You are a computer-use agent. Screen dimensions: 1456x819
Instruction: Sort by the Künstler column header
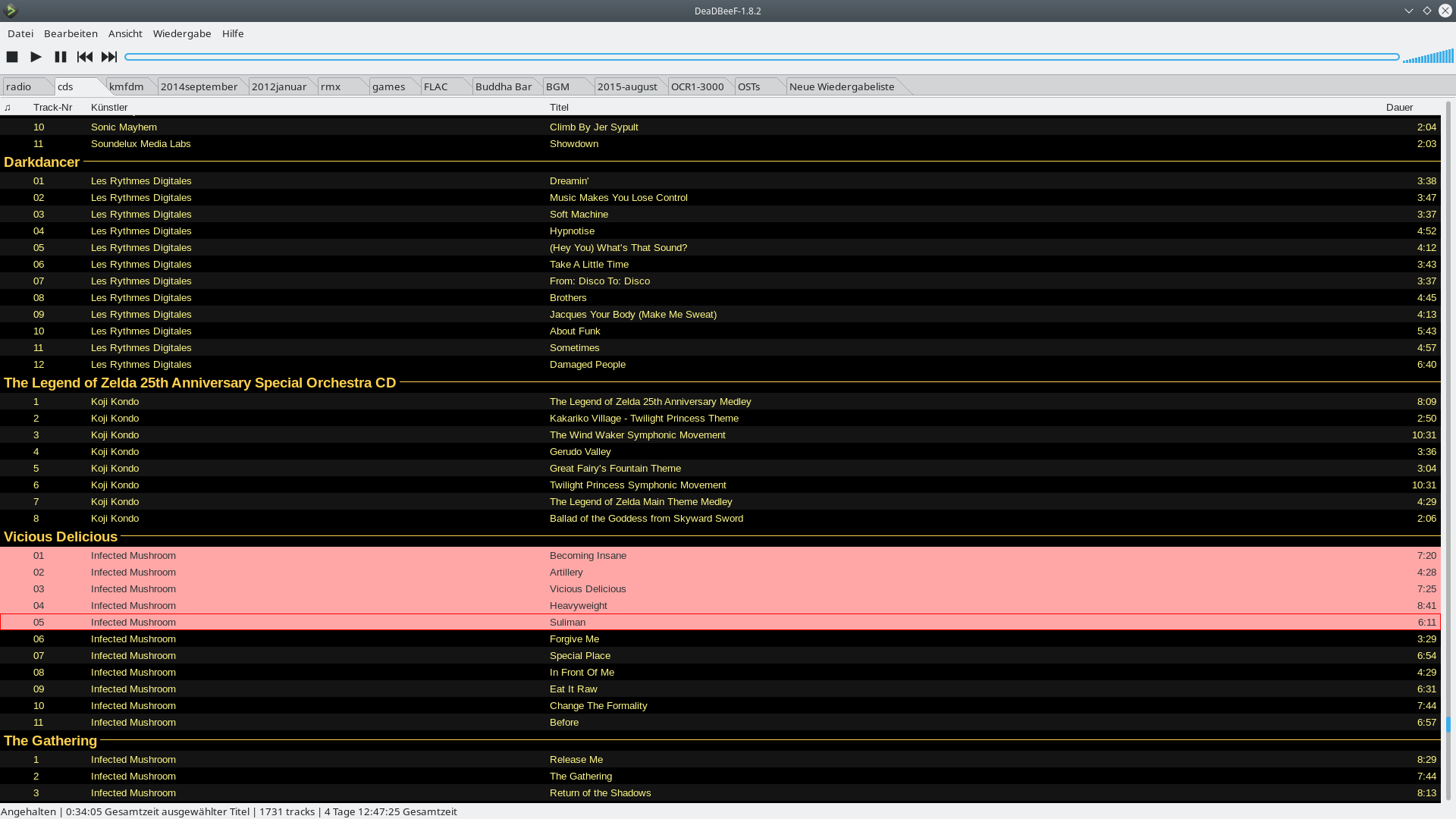[109, 108]
